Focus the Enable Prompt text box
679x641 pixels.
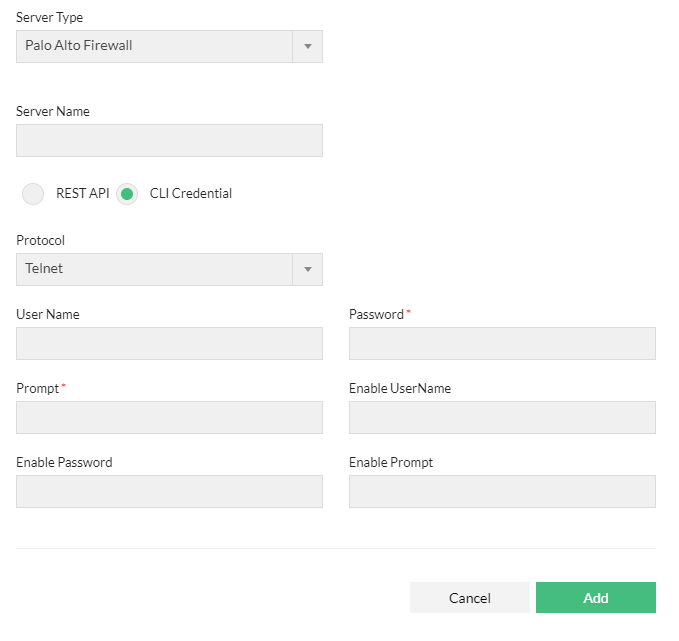pyautogui.click(x=502, y=492)
